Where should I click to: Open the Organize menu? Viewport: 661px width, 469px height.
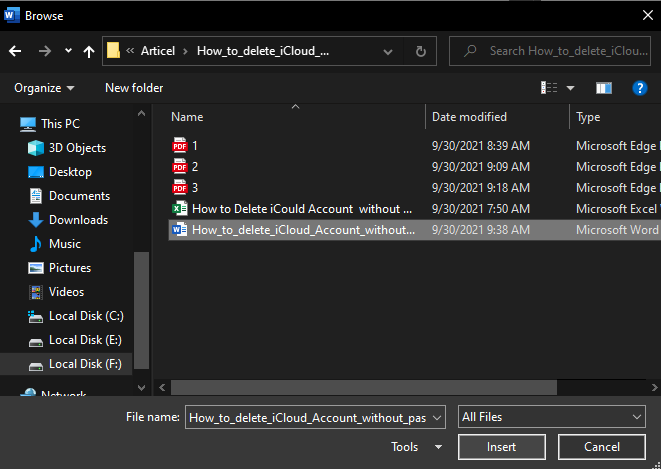click(44, 88)
